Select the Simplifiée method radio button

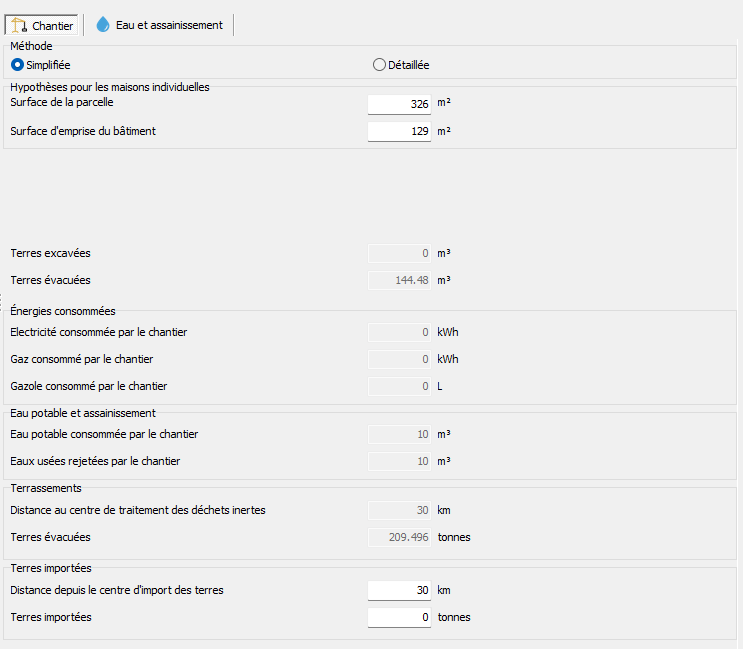[17, 65]
